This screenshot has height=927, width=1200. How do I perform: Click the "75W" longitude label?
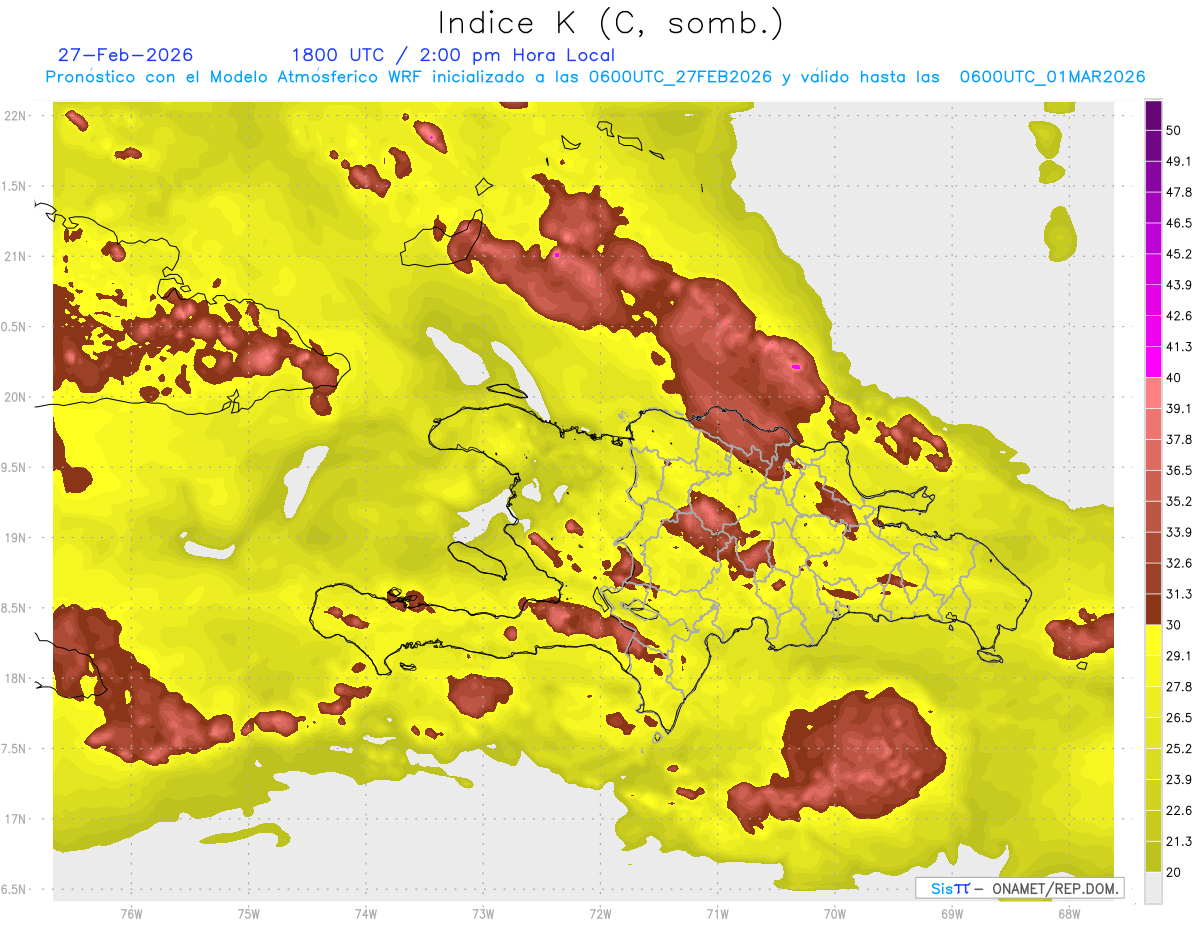248,914
